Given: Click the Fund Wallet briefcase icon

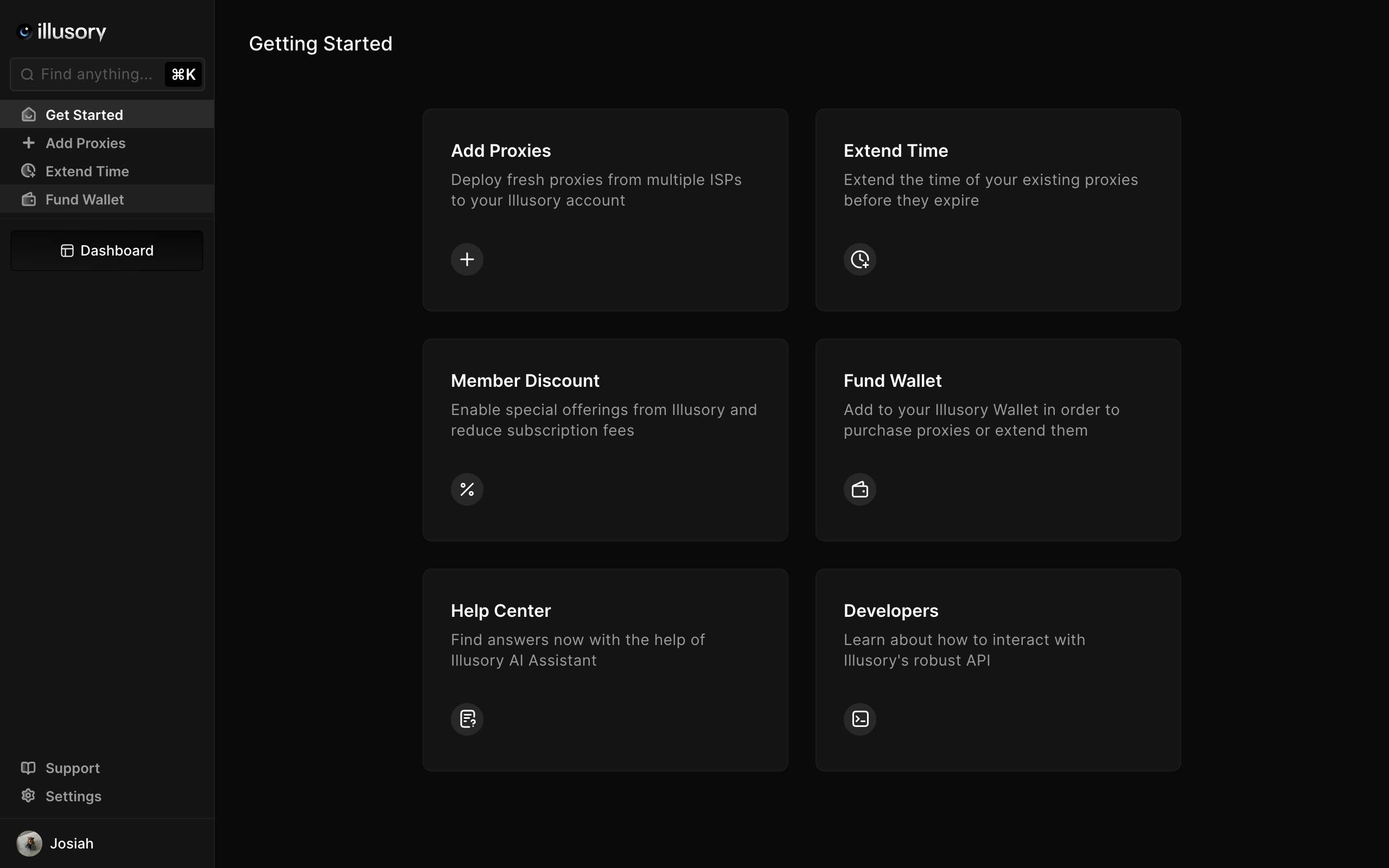Looking at the screenshot, I should 859,489.
